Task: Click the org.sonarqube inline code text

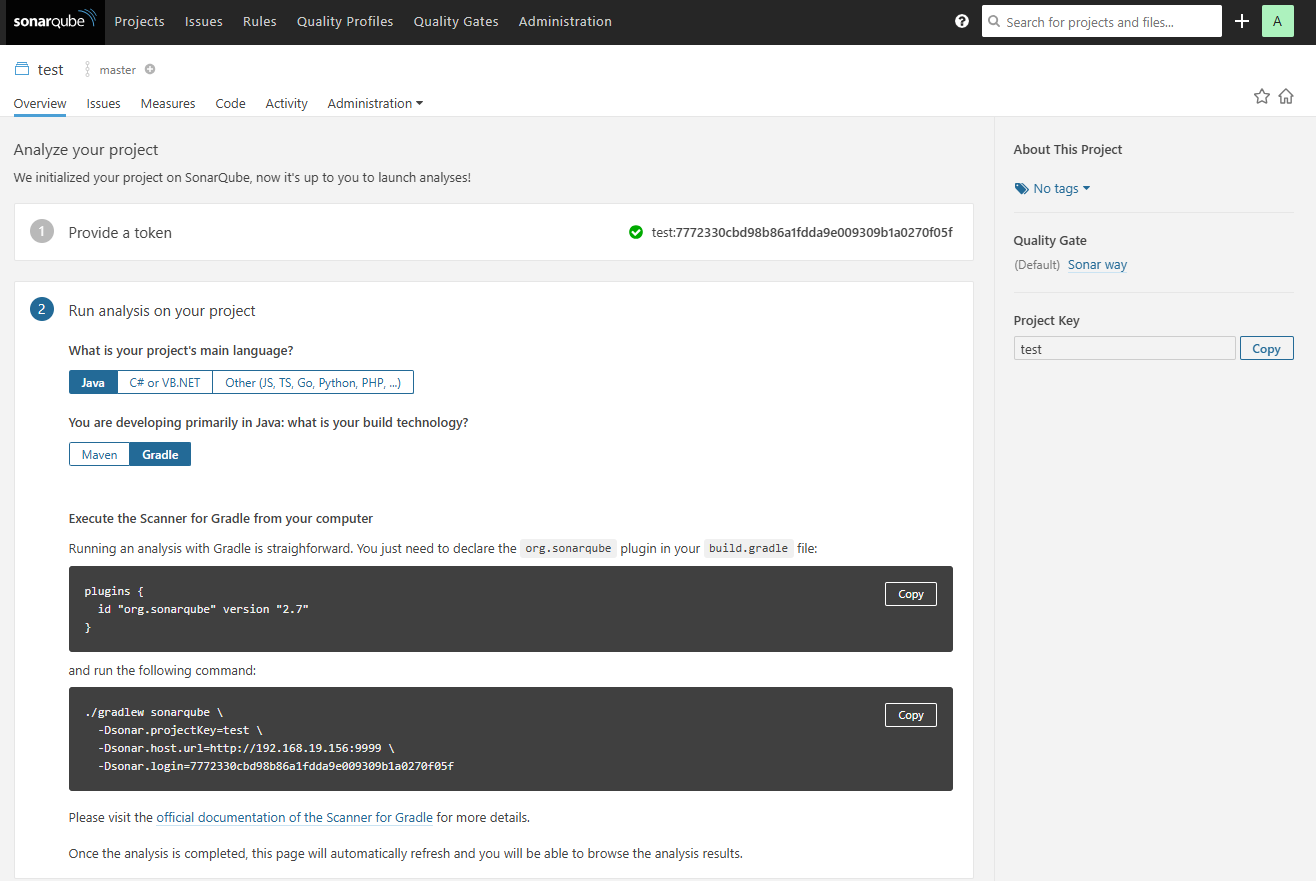Action: 568,548
